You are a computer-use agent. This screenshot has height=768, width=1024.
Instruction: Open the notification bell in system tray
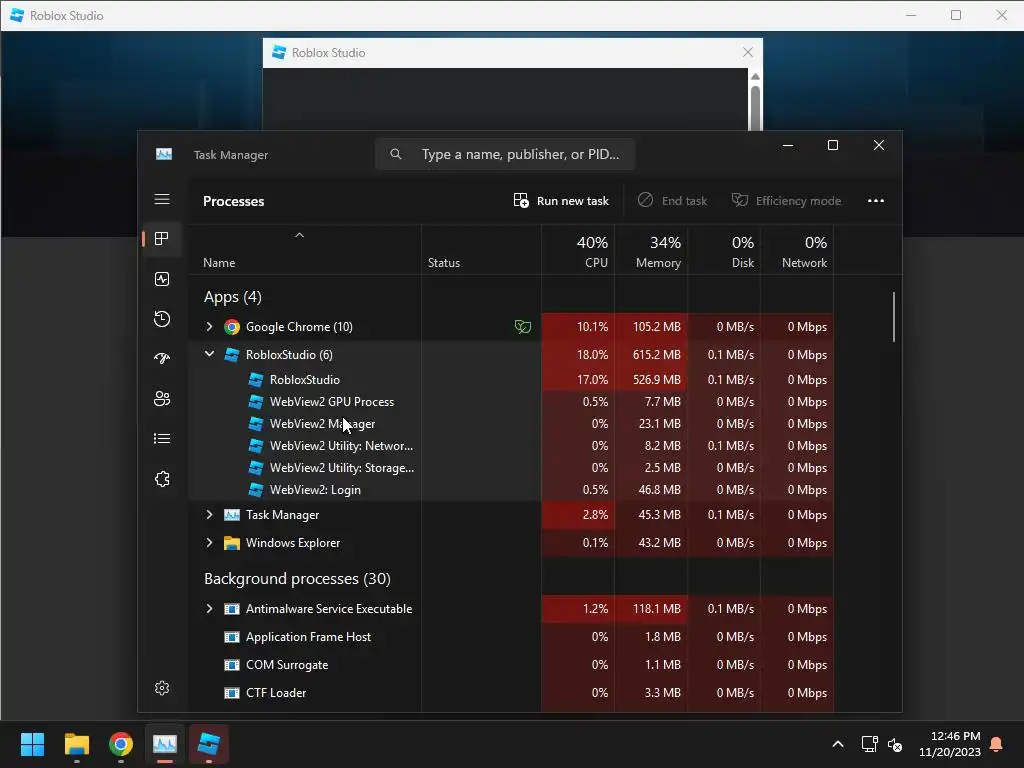pos(997,744)
